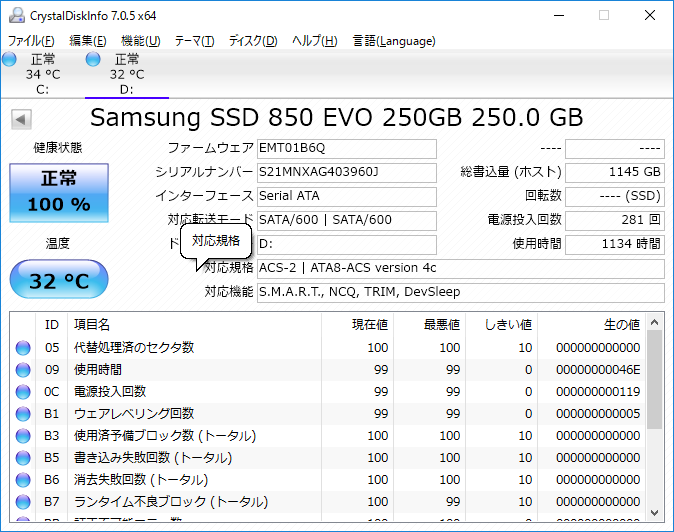Click the power on hours value 1134 時間
The width and height of the screenshot is (674, 532).
[615, 245]
